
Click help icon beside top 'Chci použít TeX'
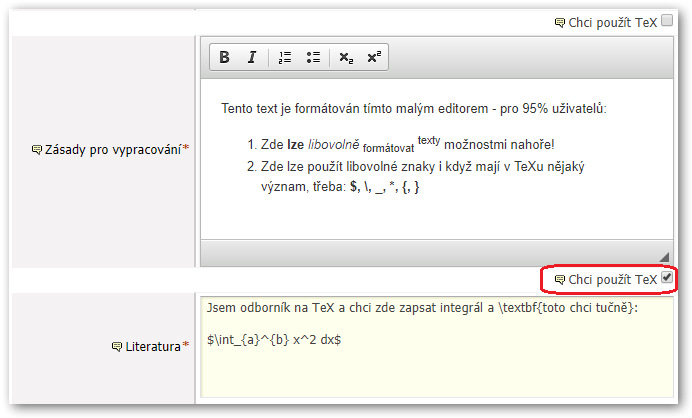pyautogui.click(x=560, y=23)
